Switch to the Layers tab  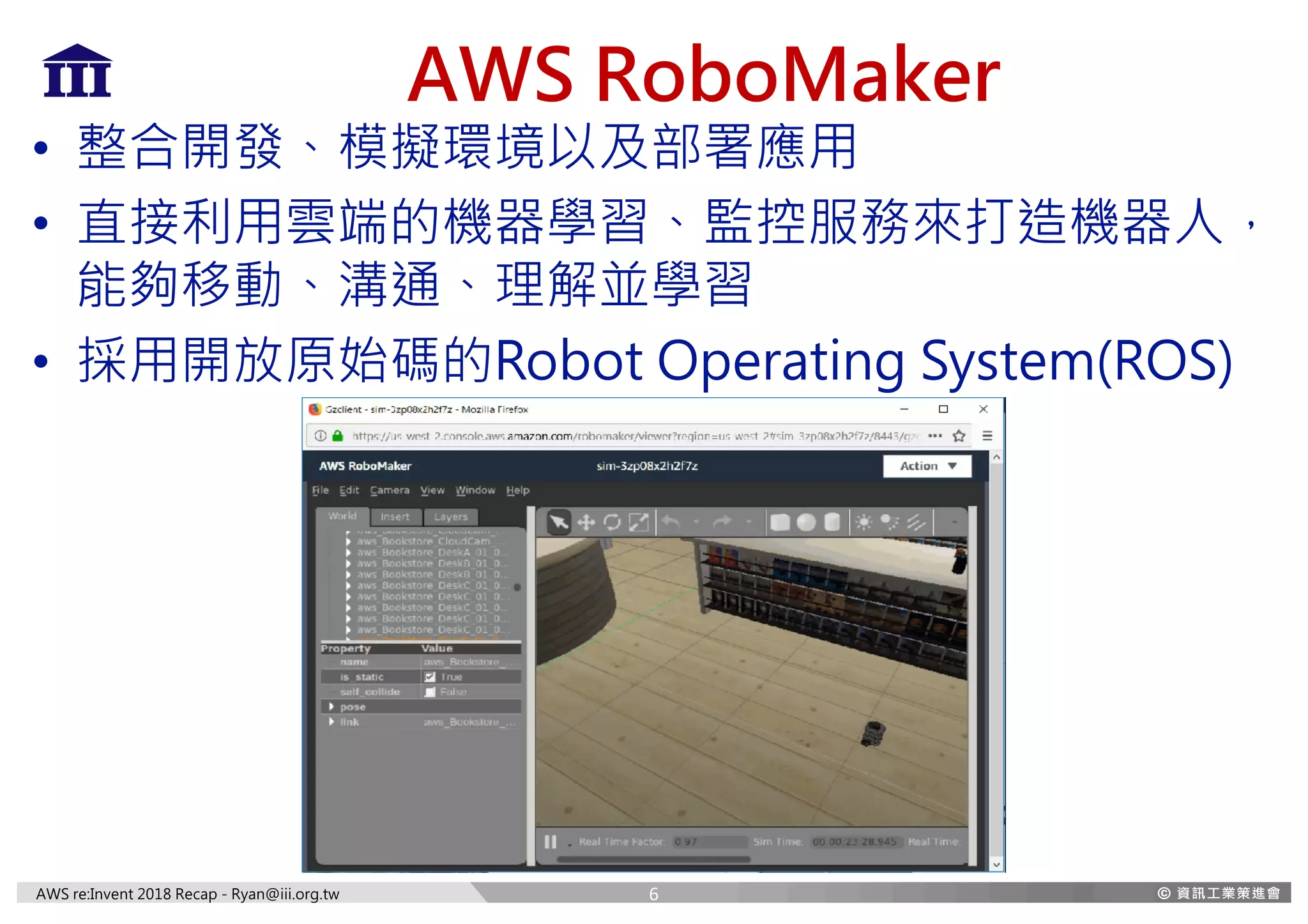pos(451,517)
